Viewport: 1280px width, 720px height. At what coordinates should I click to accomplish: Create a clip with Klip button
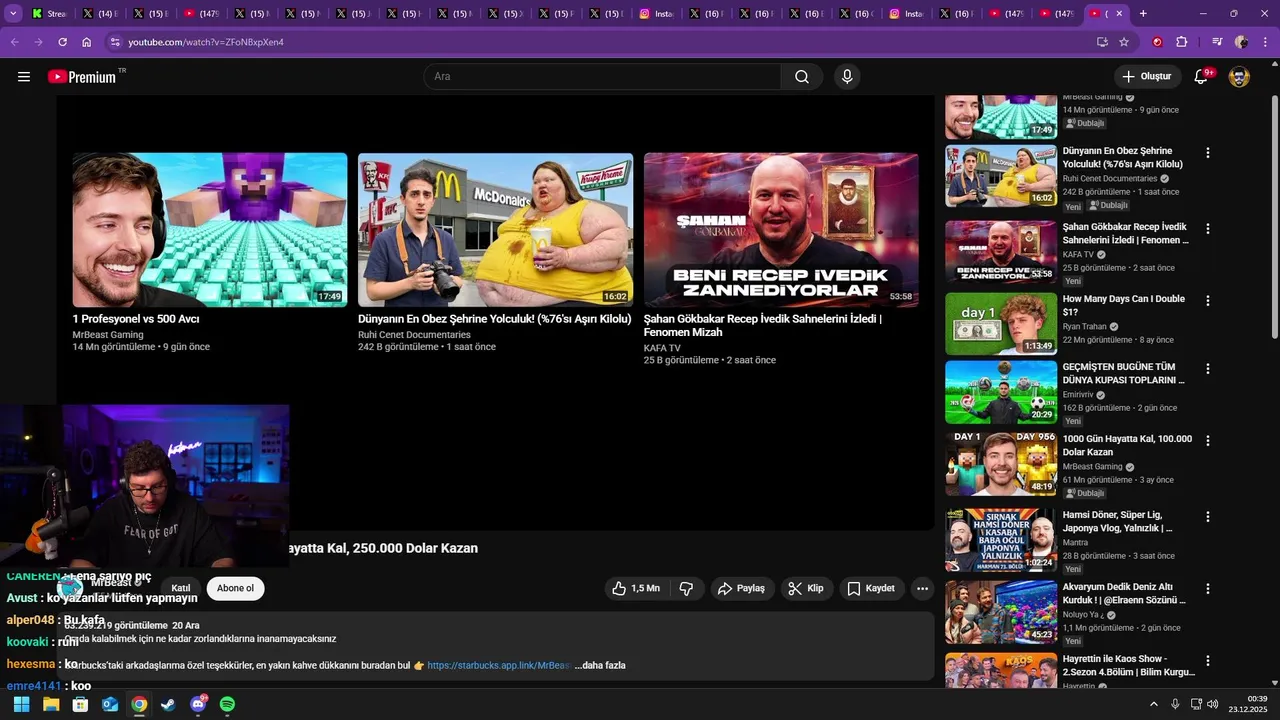pos(806,589)
